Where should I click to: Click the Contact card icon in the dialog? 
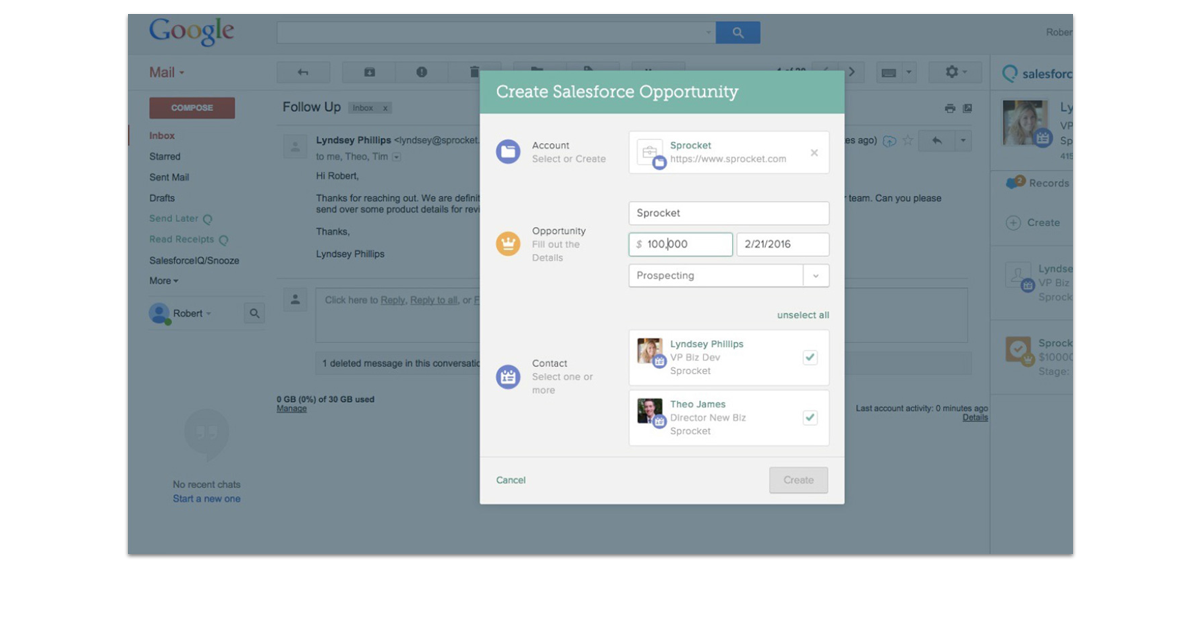508,377
